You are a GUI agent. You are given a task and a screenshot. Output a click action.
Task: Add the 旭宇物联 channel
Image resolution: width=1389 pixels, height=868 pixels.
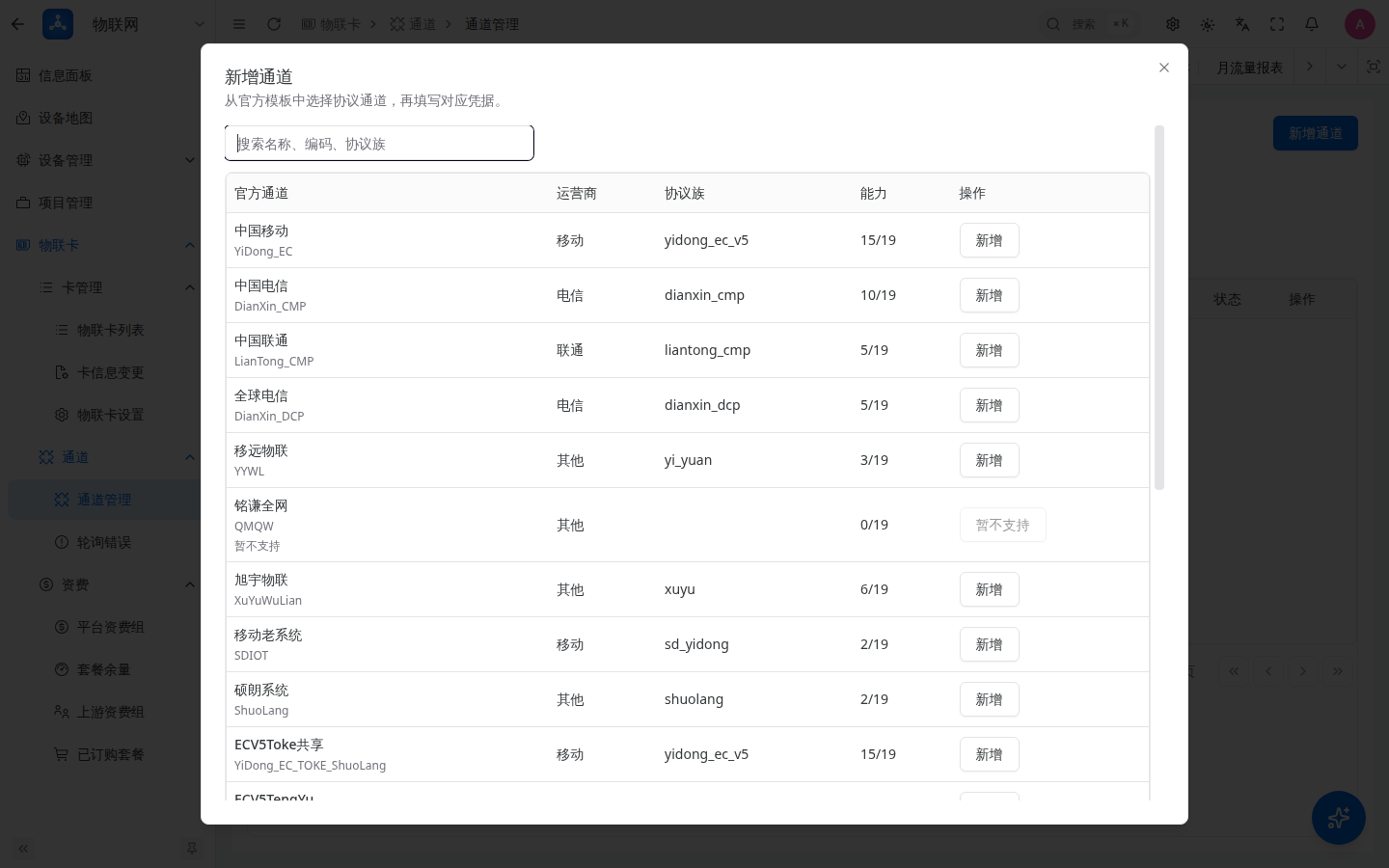tap(989, 589)
